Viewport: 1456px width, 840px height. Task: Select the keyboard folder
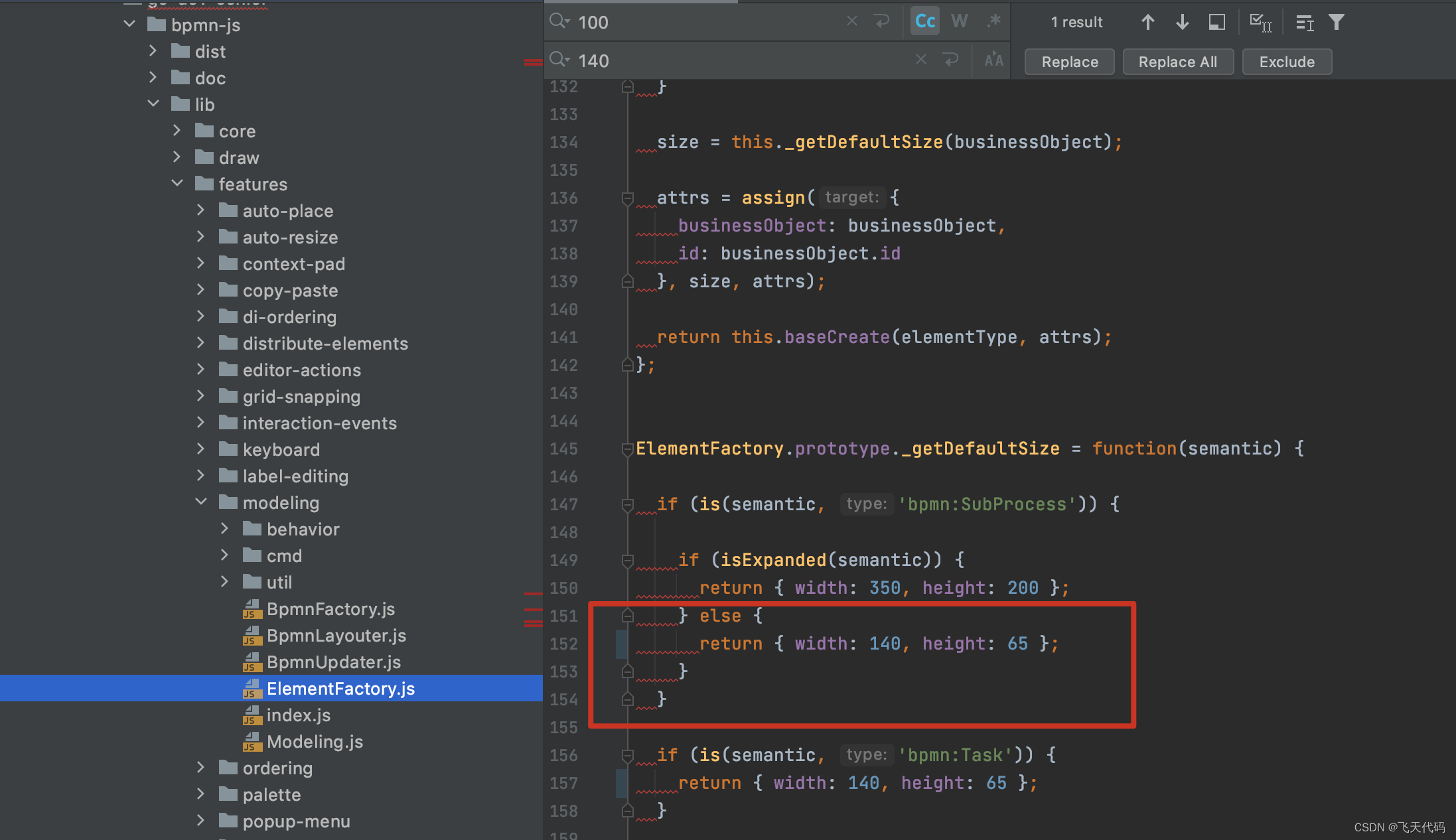[x=281, y=449]
